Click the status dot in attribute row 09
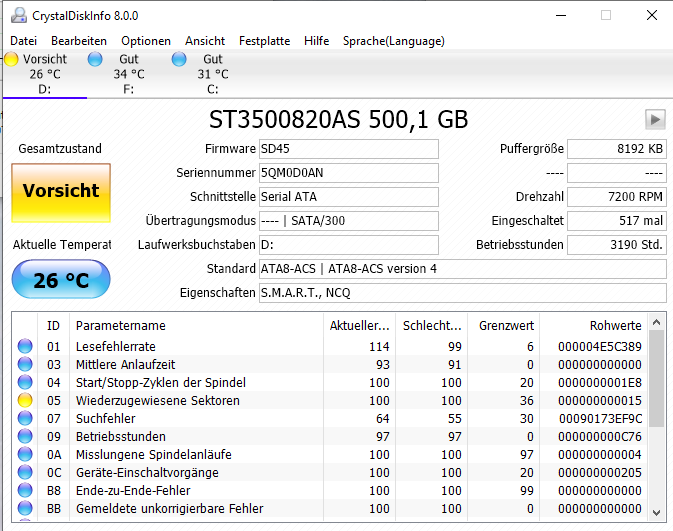 point(25,436)
